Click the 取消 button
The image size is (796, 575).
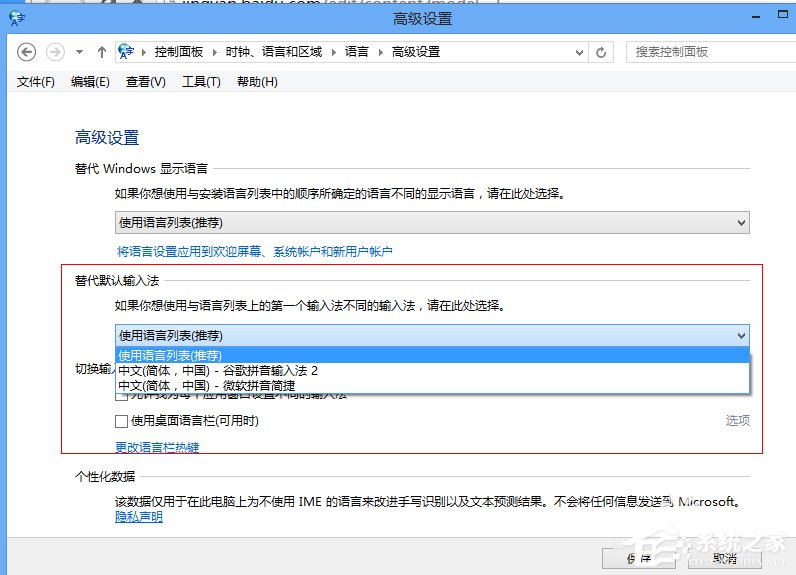tap(725, 558)
